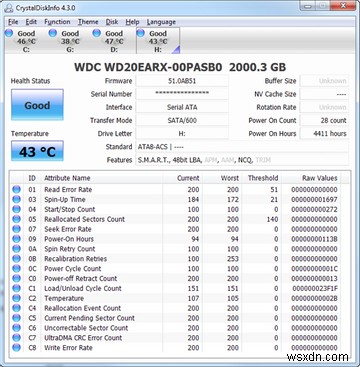This screenshot has height=367, width=360.
Task: Click the UltraDMA CRC Error Count name
Action: tap(83, 338)
